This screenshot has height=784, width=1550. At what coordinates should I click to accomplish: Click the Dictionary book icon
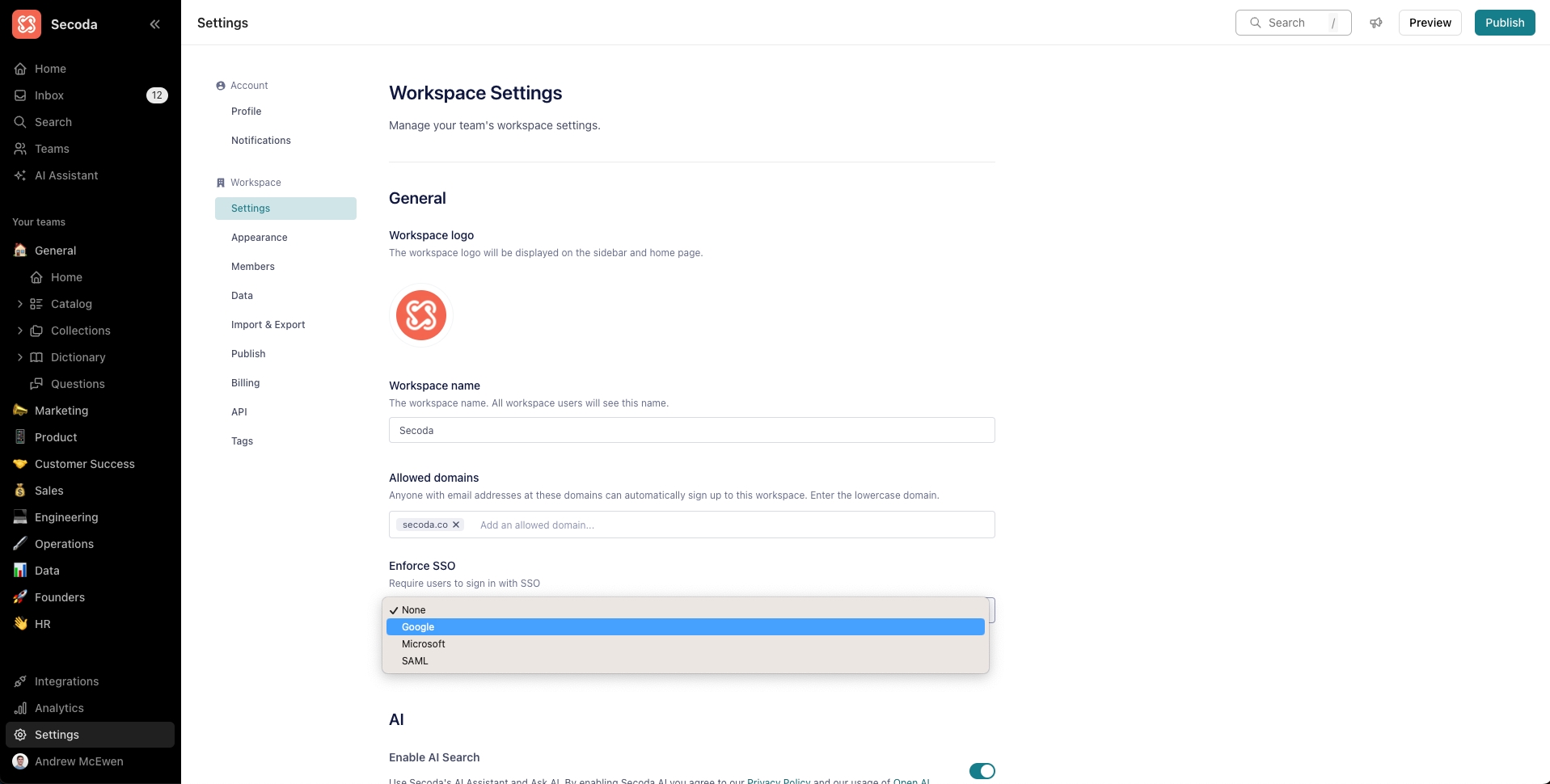tap(36, 357)
